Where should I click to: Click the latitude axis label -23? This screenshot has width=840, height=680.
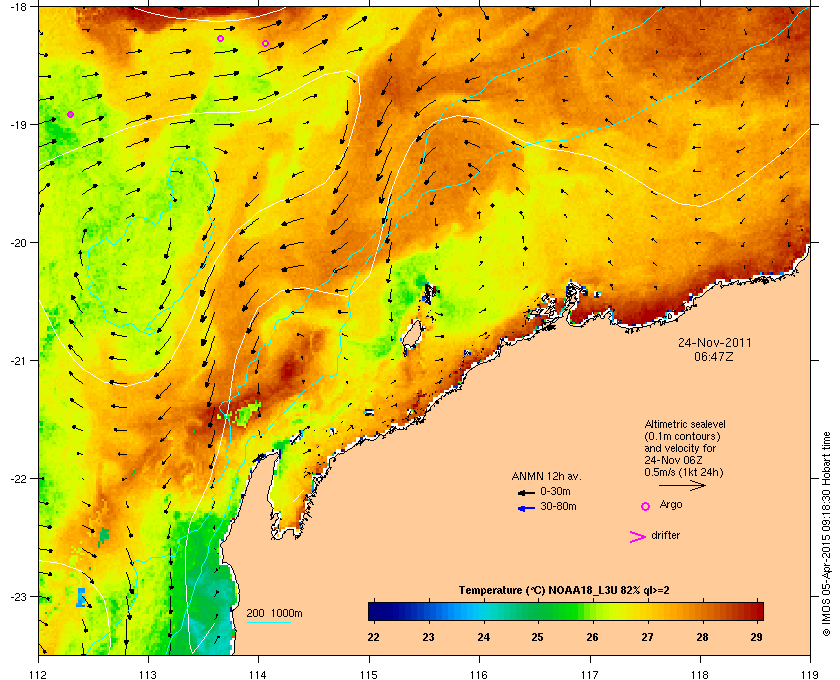click(19, 596)
